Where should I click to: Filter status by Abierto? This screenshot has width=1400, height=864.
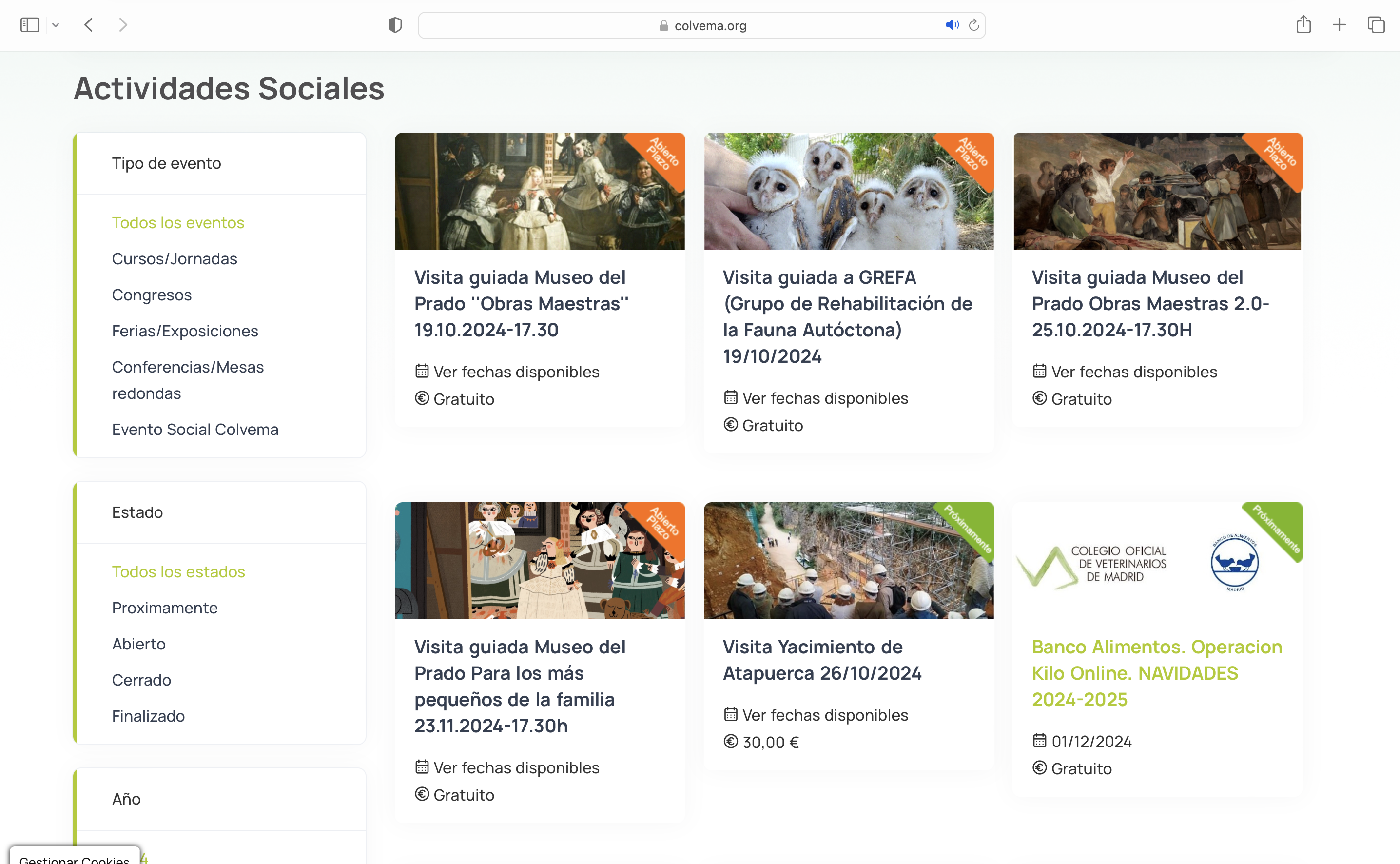tap(139, 644)
